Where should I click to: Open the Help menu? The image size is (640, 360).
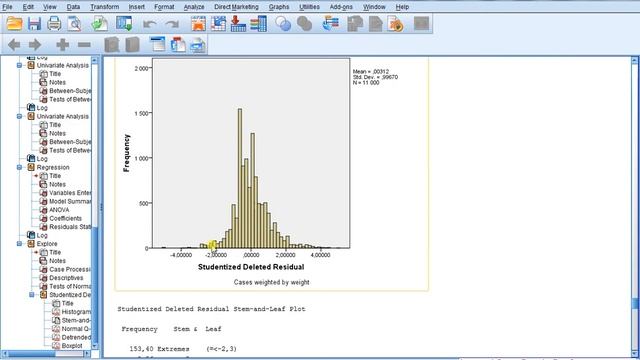[402, 7]
